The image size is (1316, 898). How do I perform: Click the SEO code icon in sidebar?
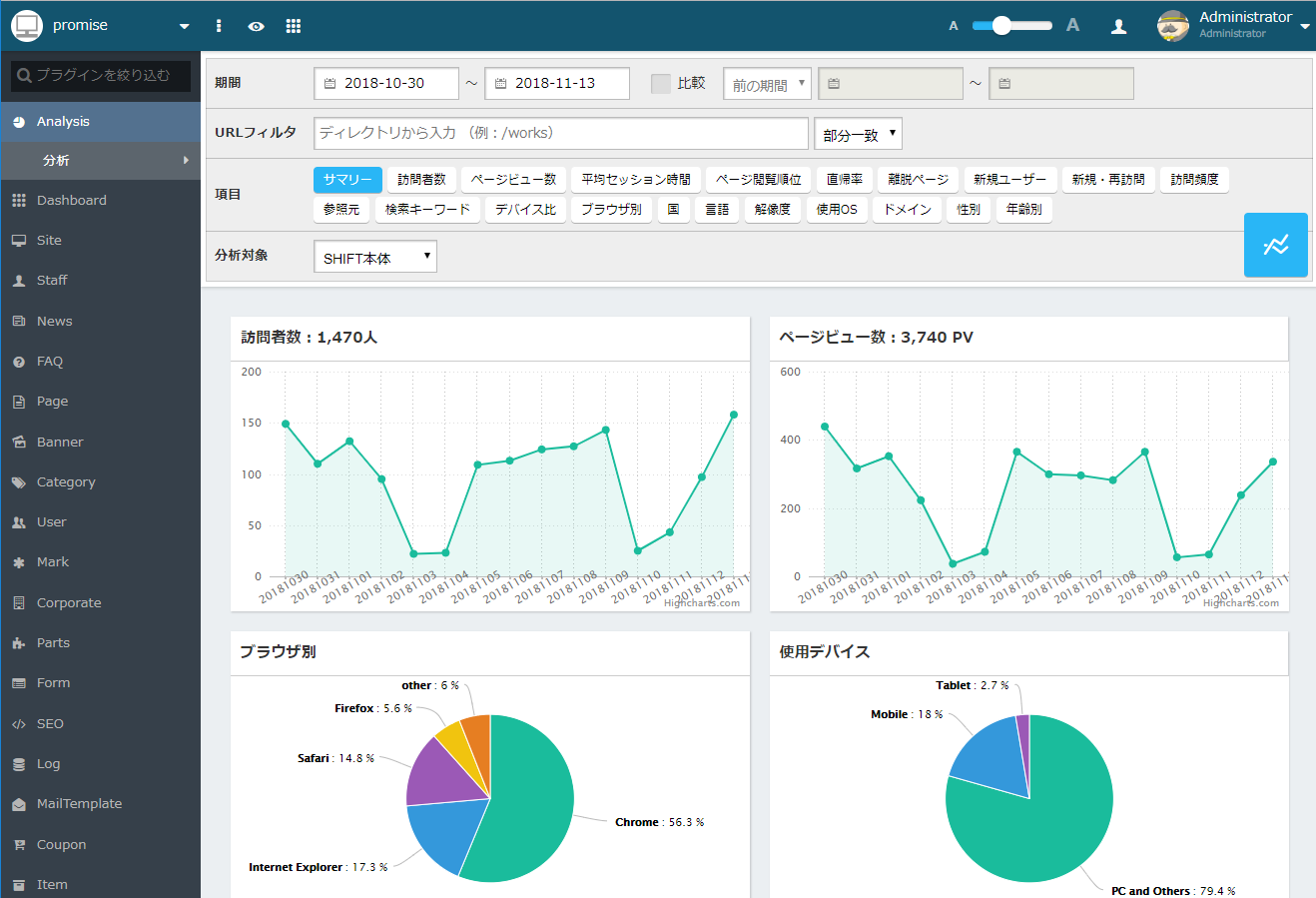19,724
